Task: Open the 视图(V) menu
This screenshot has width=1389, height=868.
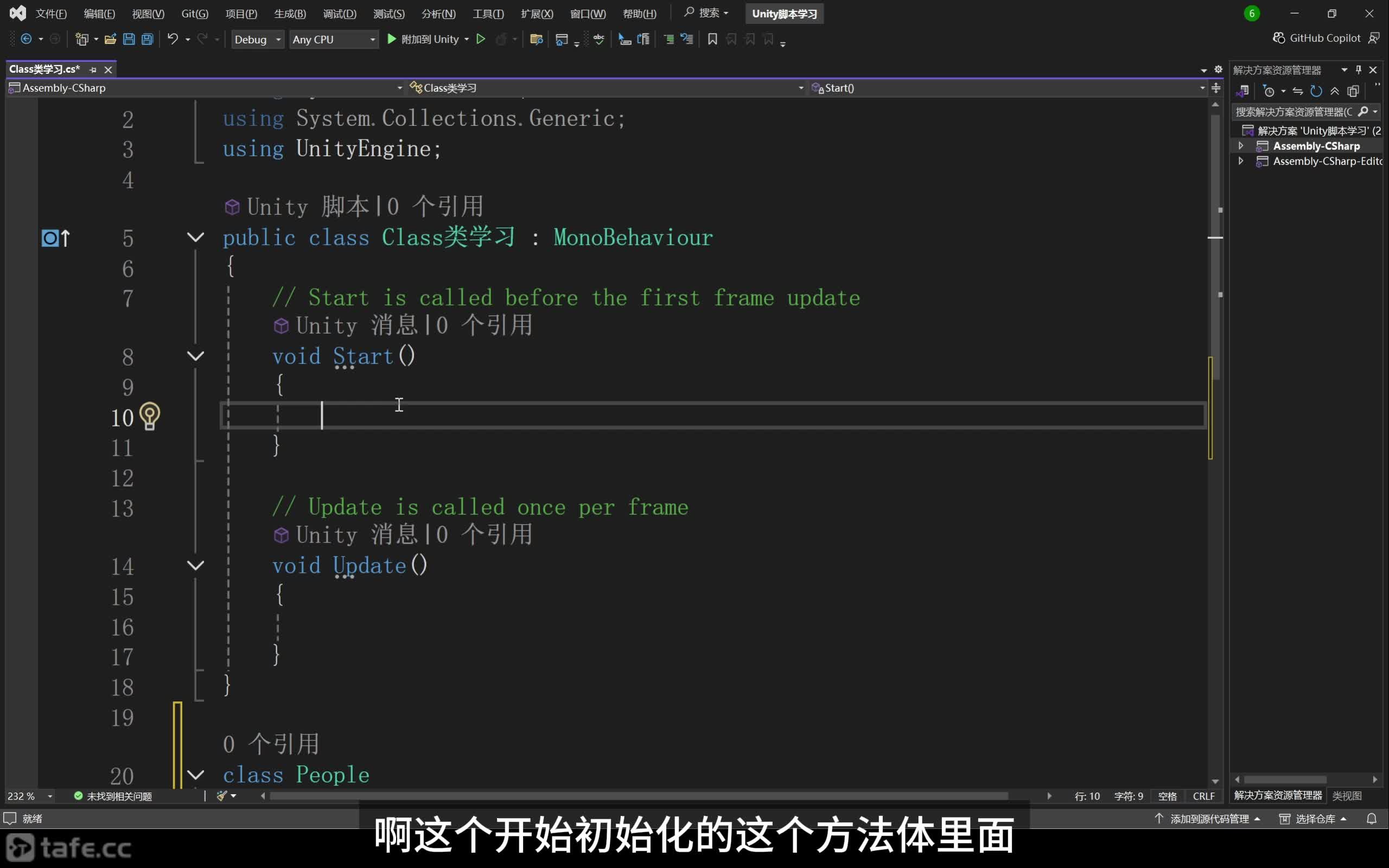Action: 148,13
